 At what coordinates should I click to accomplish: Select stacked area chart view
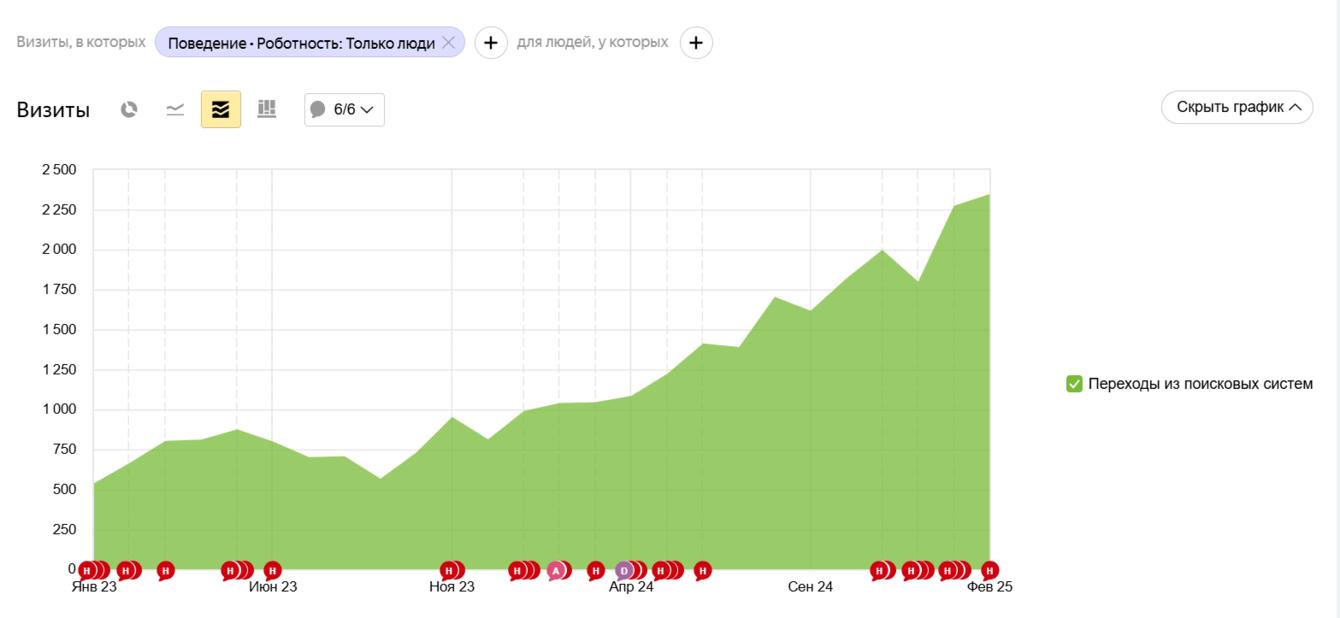pyautogui.click(x=221, y=110)
